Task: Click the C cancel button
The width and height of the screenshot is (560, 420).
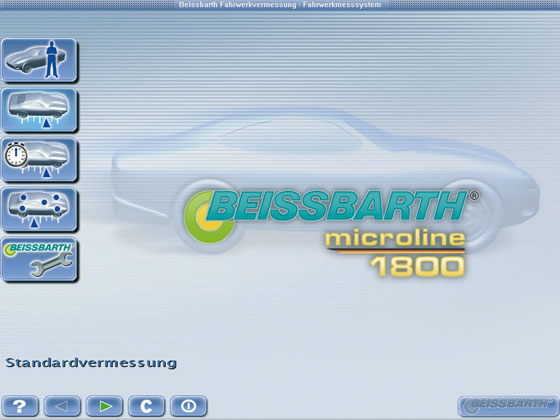Action: pyautogui.click(x=146, y=406)
